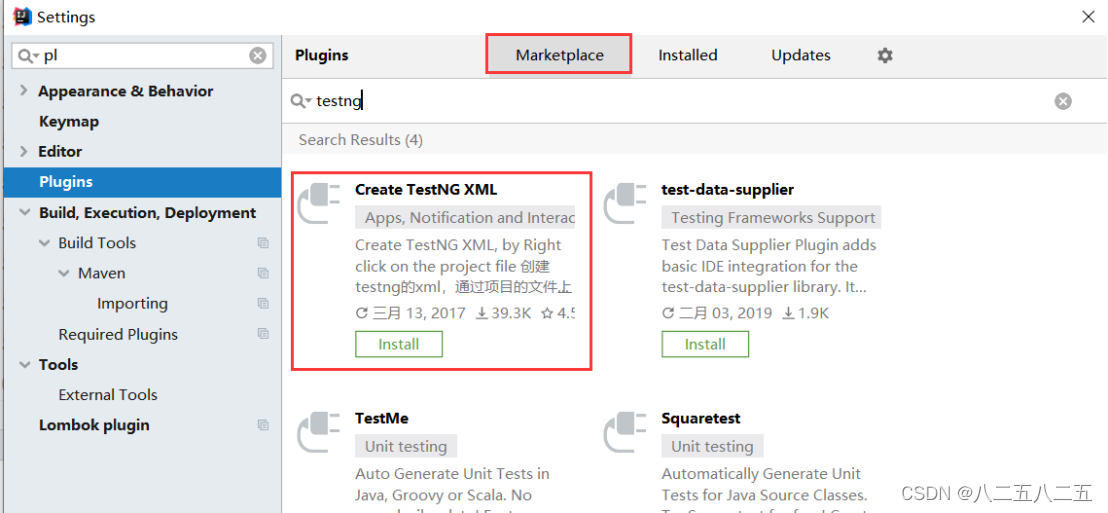This screenshot has width=1108, height=513.
Task: Select Plugins in the settings tree
Action: point(142,182)
